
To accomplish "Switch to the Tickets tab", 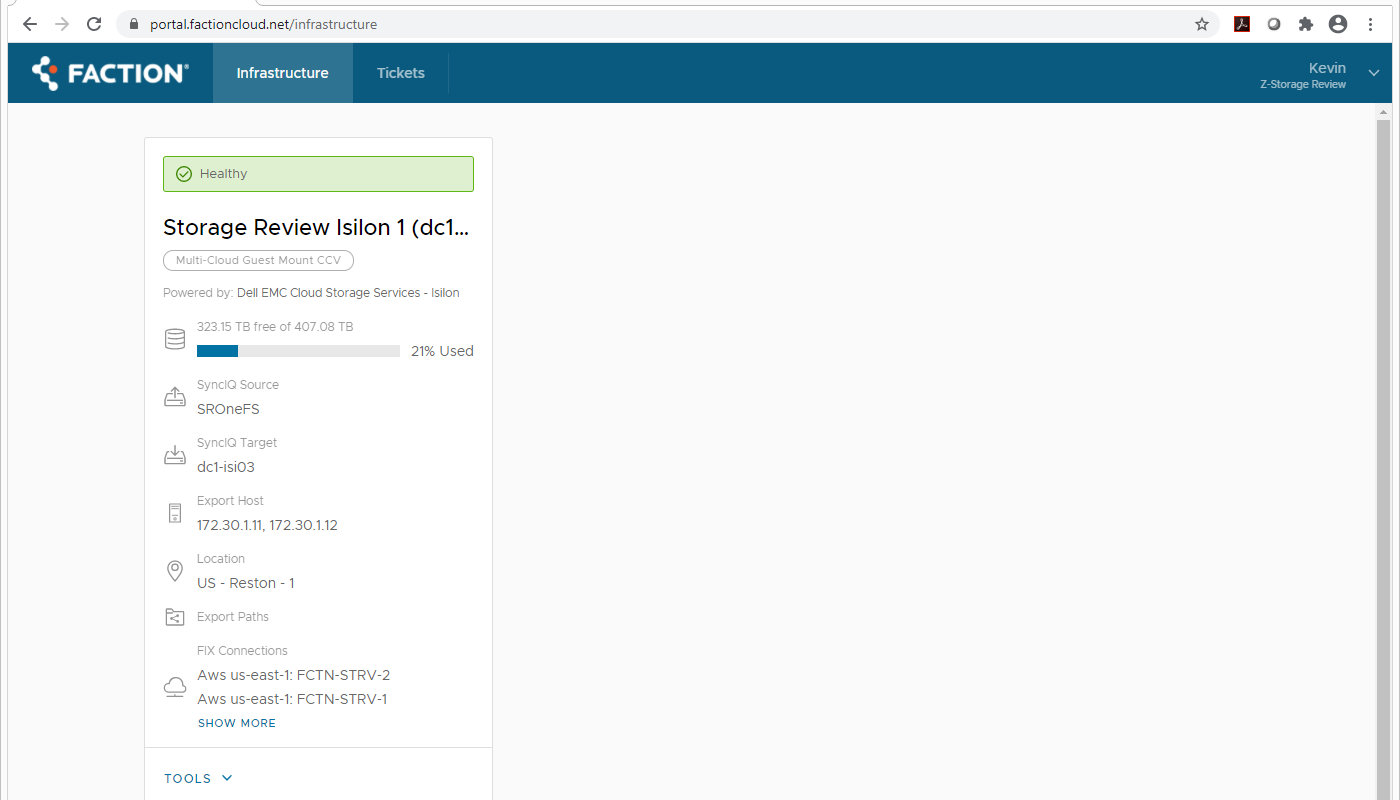I will pyautogui.click(x=401, y=73).
